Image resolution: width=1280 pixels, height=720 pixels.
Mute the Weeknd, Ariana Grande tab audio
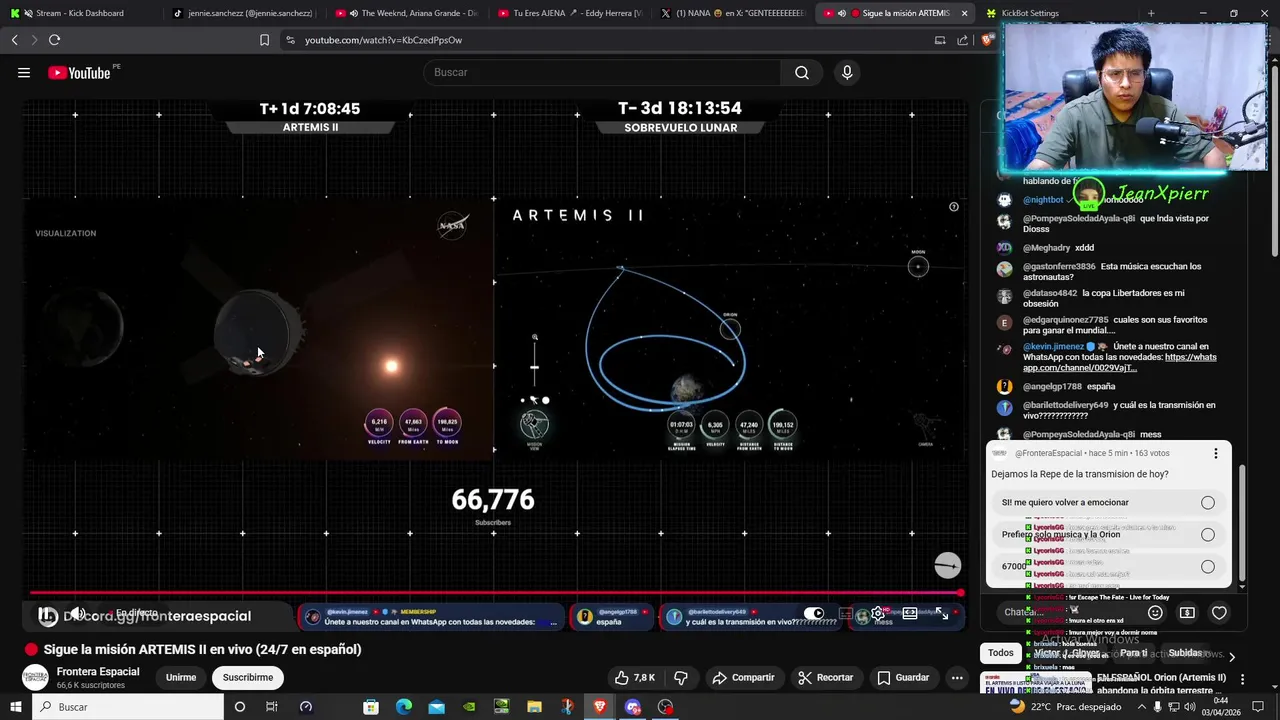(354, 13)
